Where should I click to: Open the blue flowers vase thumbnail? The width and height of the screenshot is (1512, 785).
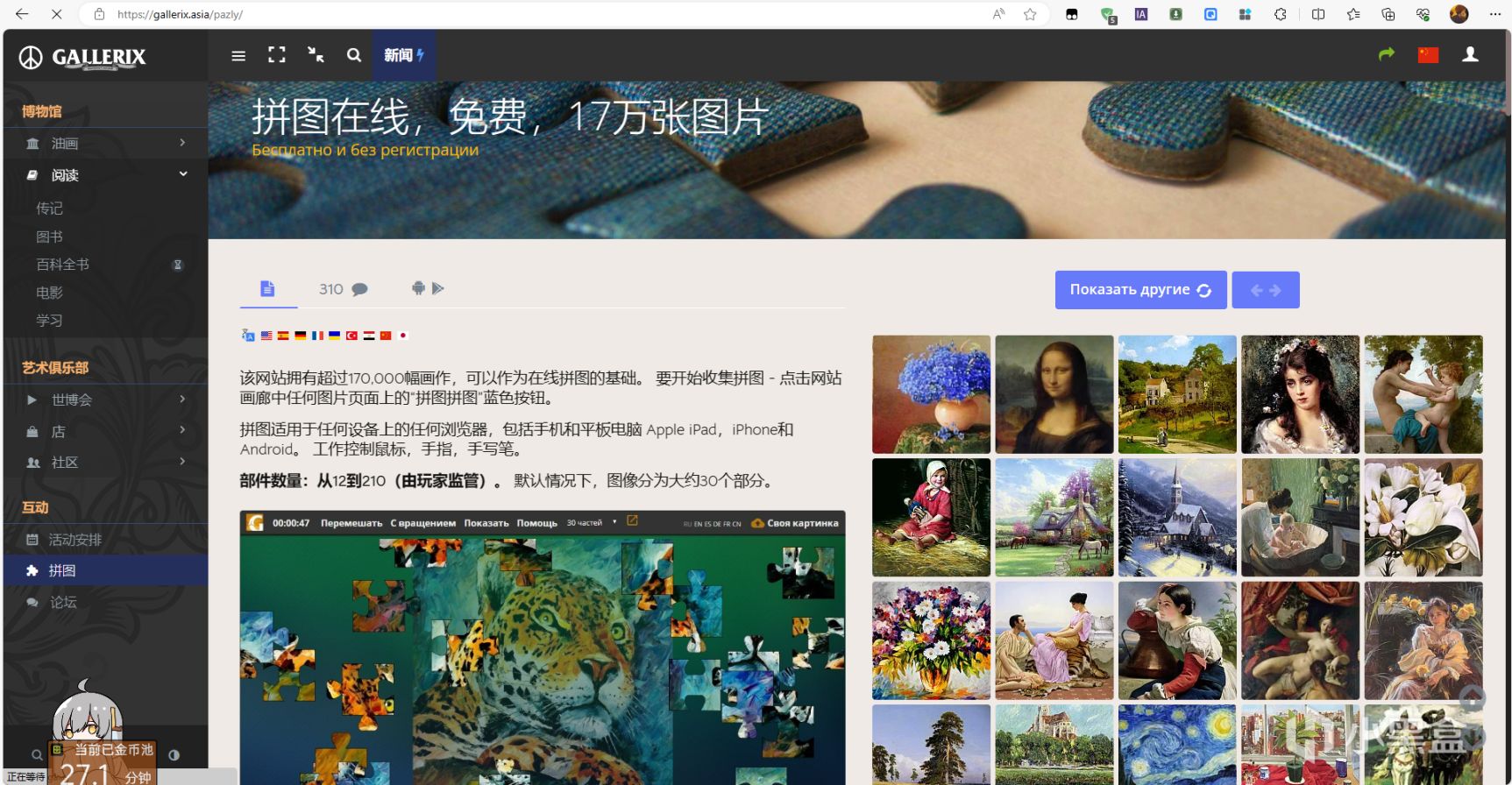tap(932, 394)
